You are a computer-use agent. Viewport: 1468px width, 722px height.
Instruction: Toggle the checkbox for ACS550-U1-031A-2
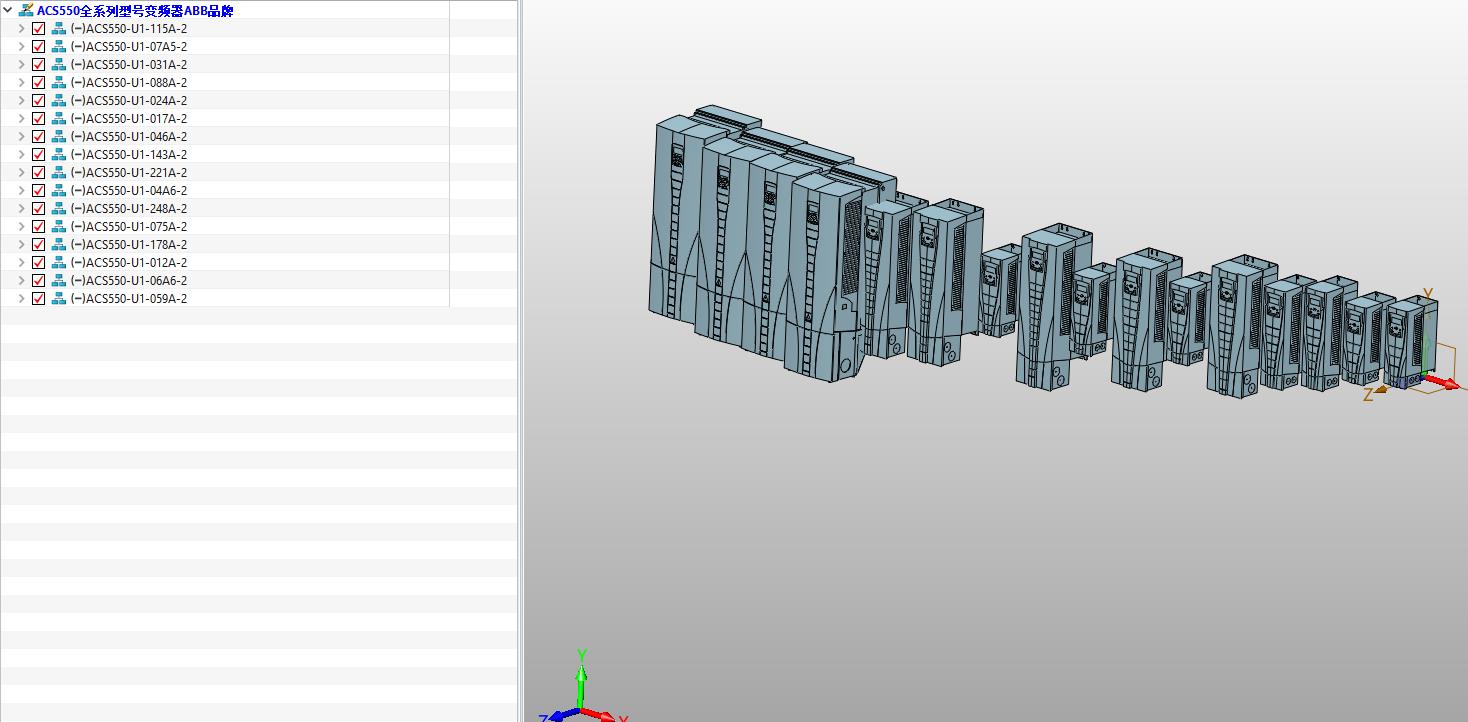coord(39,65)
